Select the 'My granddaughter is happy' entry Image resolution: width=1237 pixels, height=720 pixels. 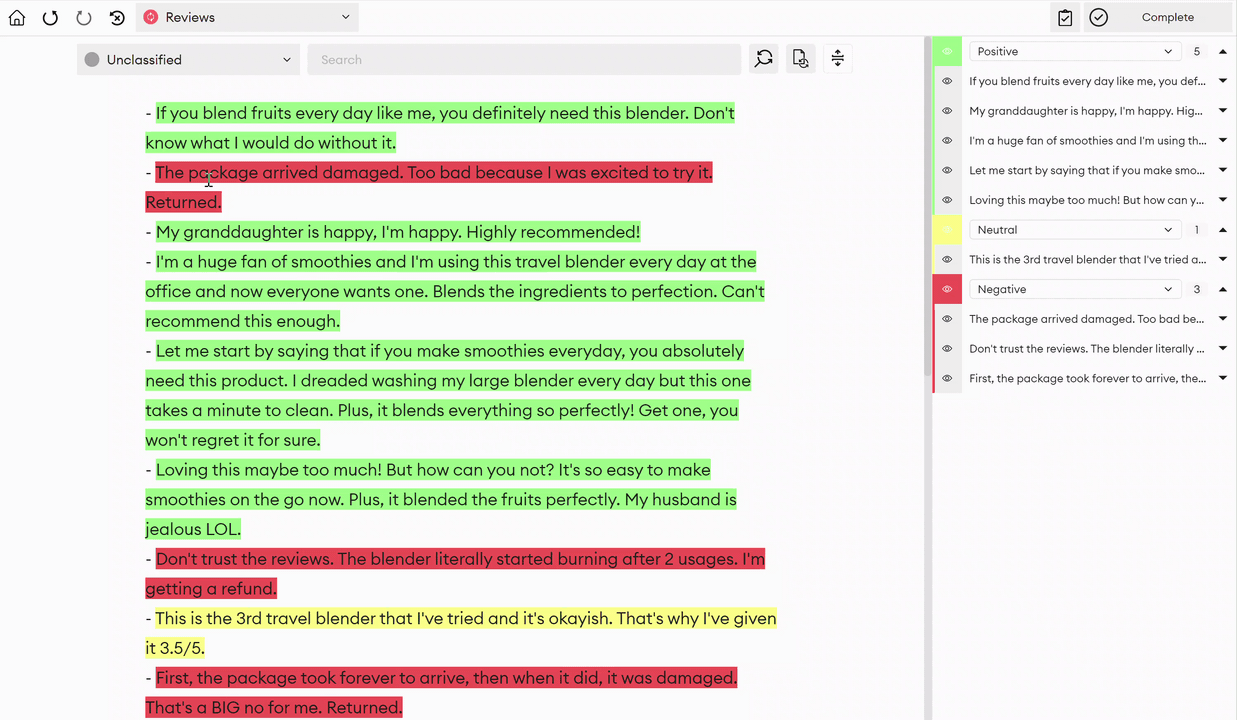click(1086, 111)
